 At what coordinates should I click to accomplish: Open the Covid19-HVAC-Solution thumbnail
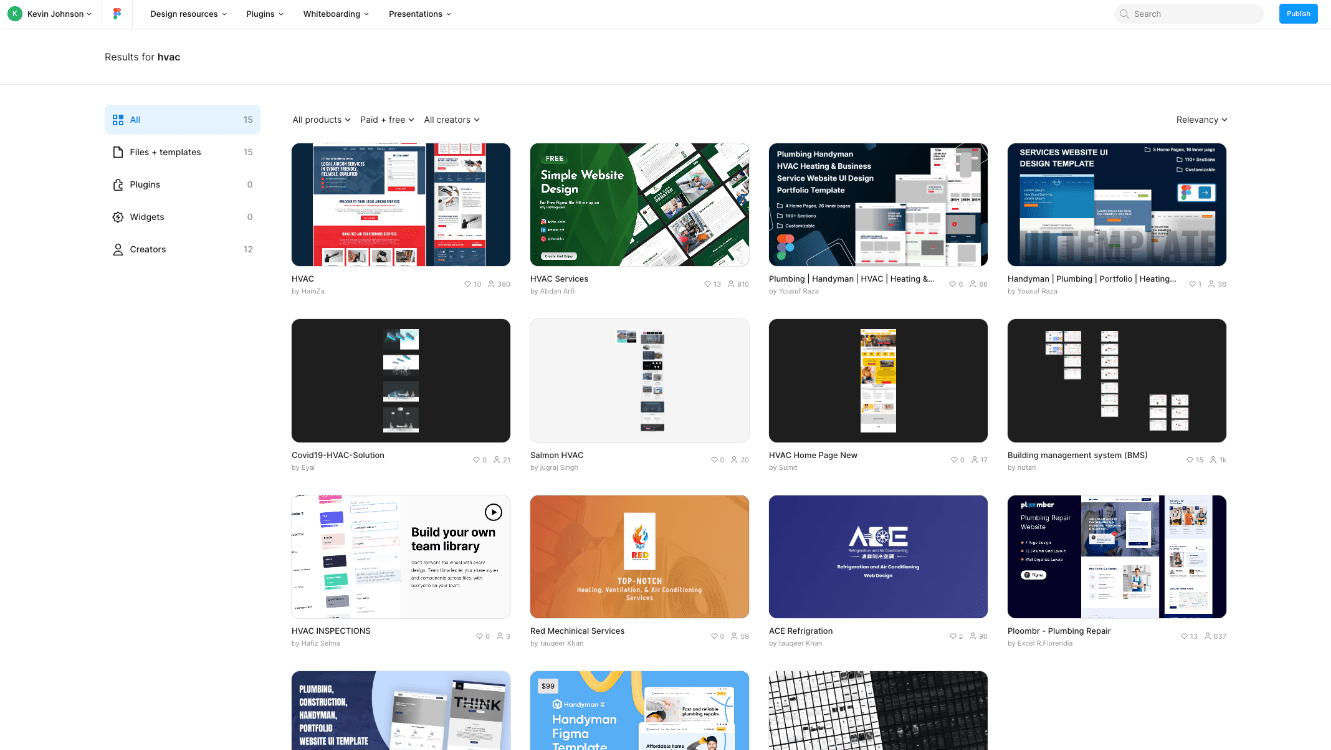(x=401, y=380)
